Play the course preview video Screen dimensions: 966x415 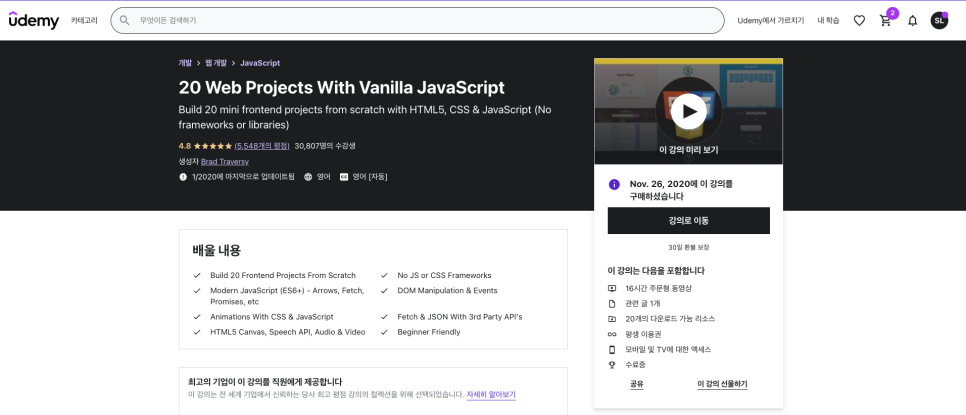689,111
